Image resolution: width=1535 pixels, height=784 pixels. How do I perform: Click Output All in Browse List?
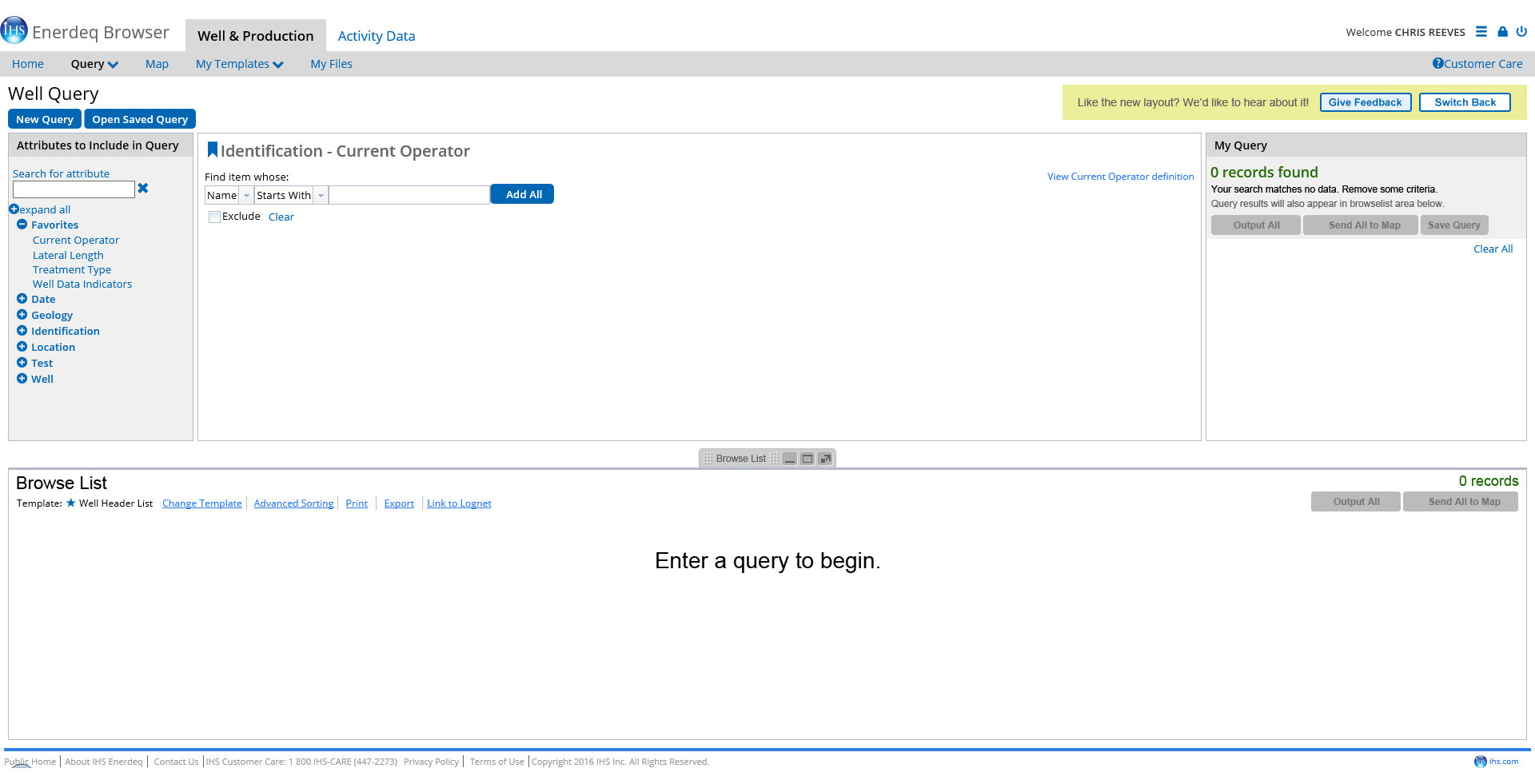[1356, 502]
